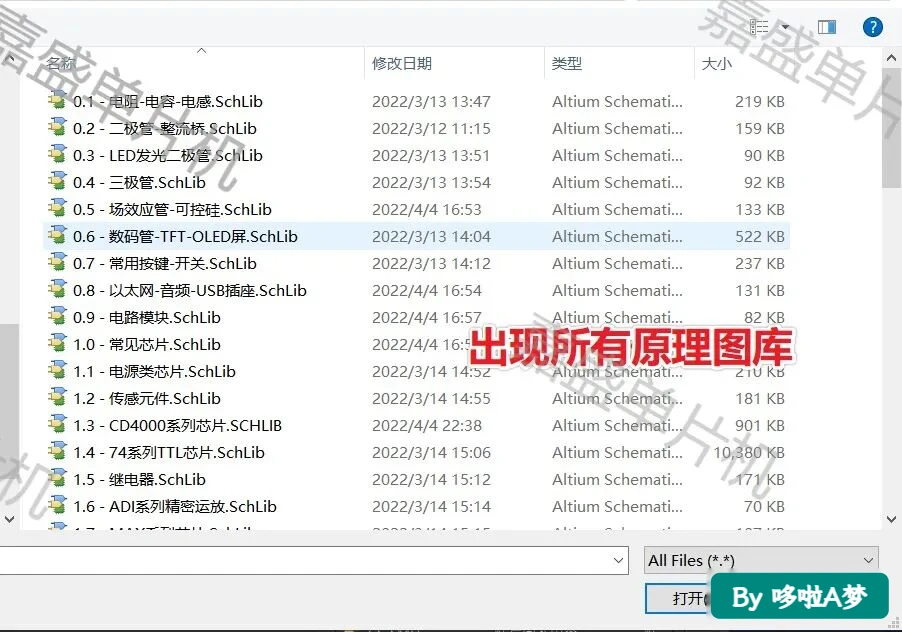Viewport: 902px width, 632px height.
Task: Select file name 1.5 - 继电器.SchLib
Action: coord(139,480)
